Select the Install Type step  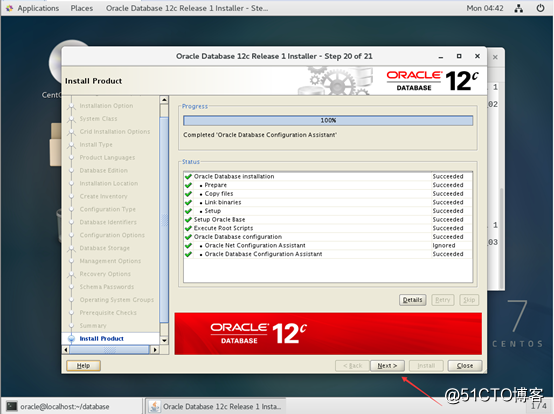point(96,144)
